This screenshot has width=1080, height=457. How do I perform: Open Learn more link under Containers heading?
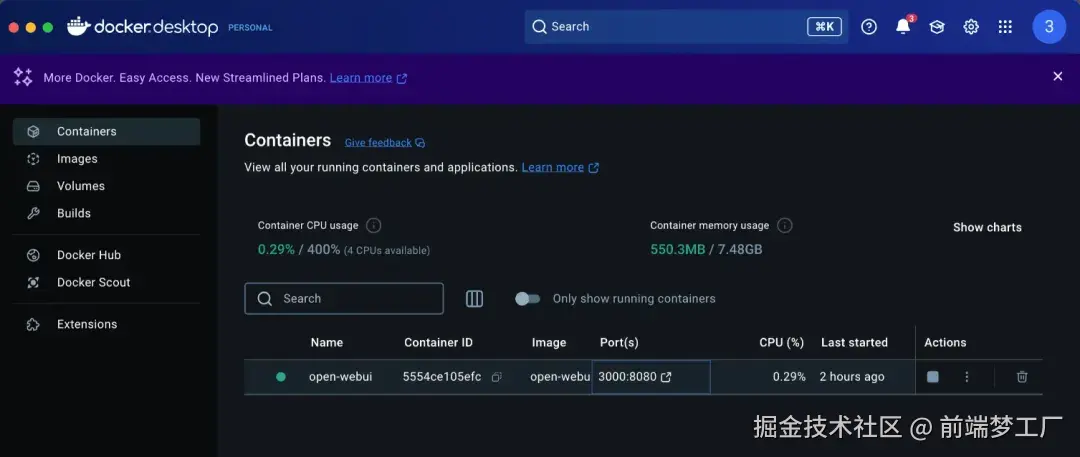coord(560,167)
